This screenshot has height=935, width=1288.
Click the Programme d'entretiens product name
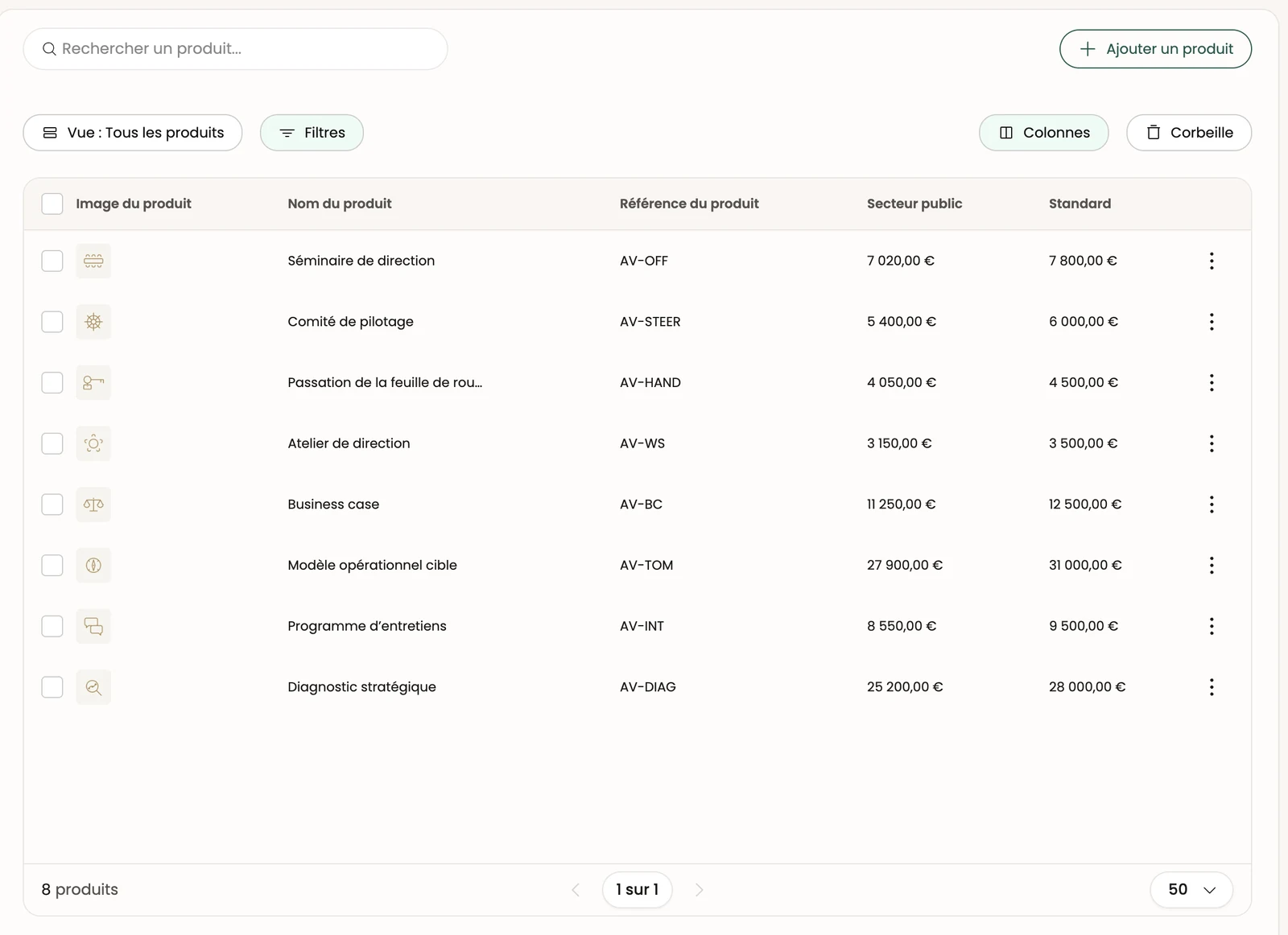367,626
